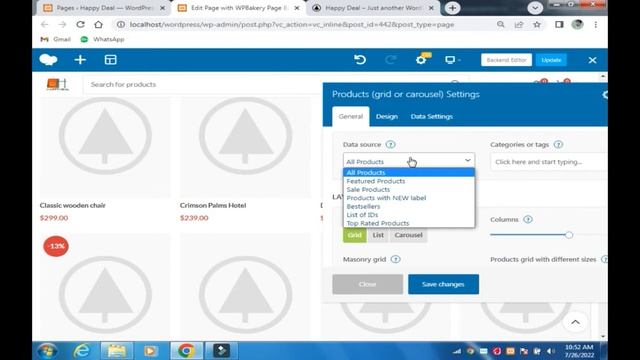640x360 pixels.
Task: Click the scroll-to-top arrow button
Action: pos(576,322)
